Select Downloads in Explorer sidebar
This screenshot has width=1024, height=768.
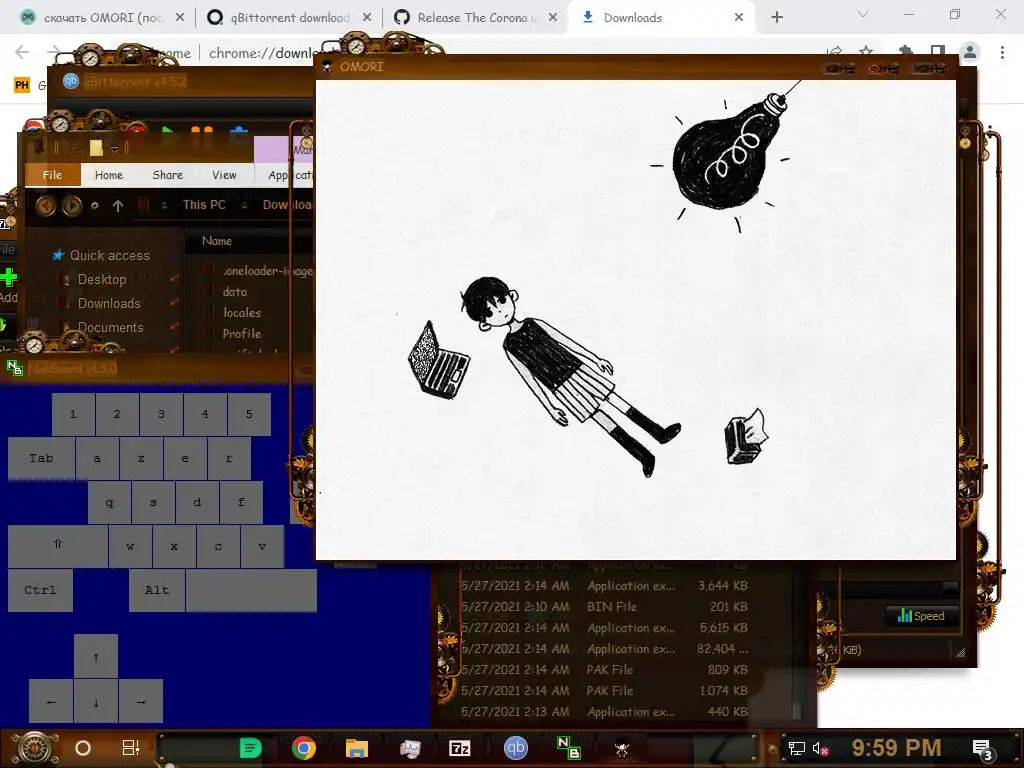109,304
